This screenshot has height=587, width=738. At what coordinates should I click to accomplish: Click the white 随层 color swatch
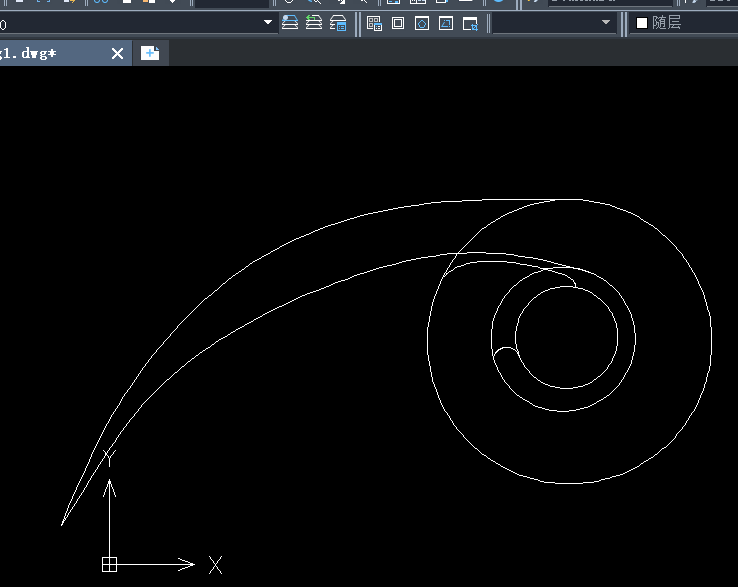coord(642,22)
